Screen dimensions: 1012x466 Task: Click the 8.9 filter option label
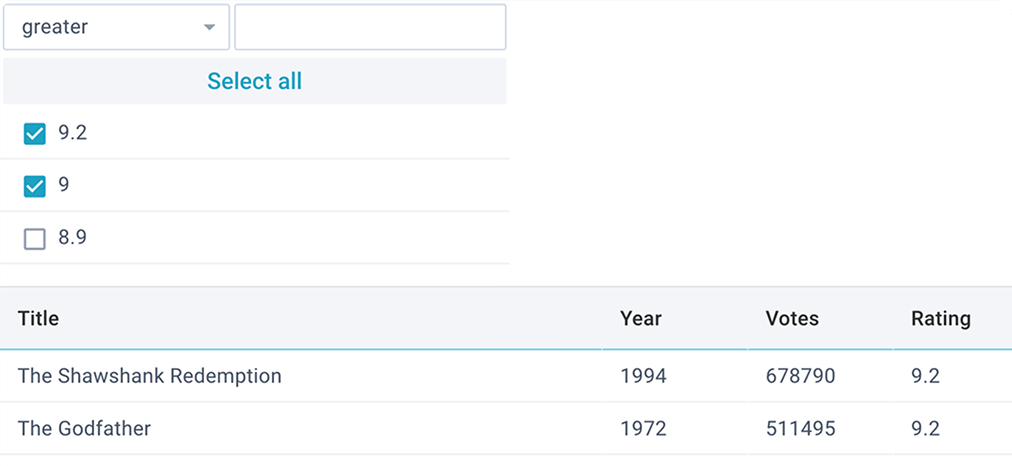point(73,238)
